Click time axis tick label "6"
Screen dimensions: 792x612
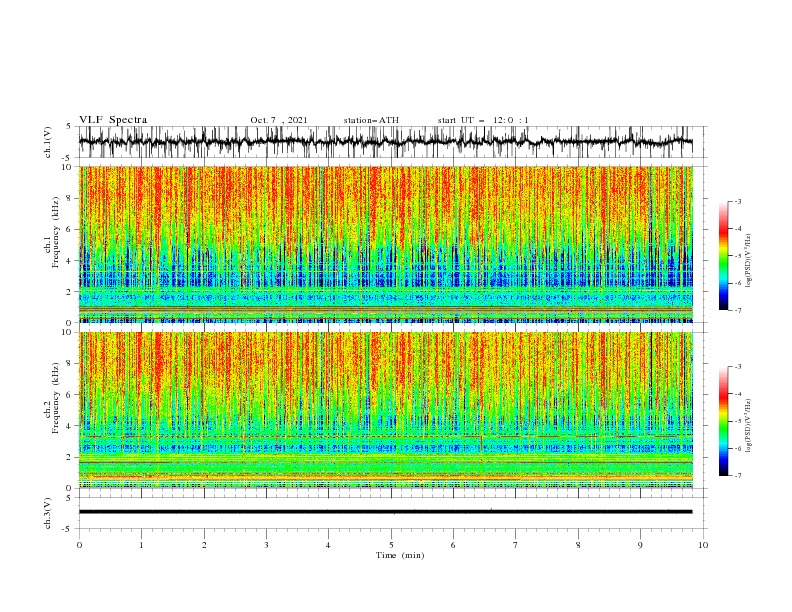[453, 545]
